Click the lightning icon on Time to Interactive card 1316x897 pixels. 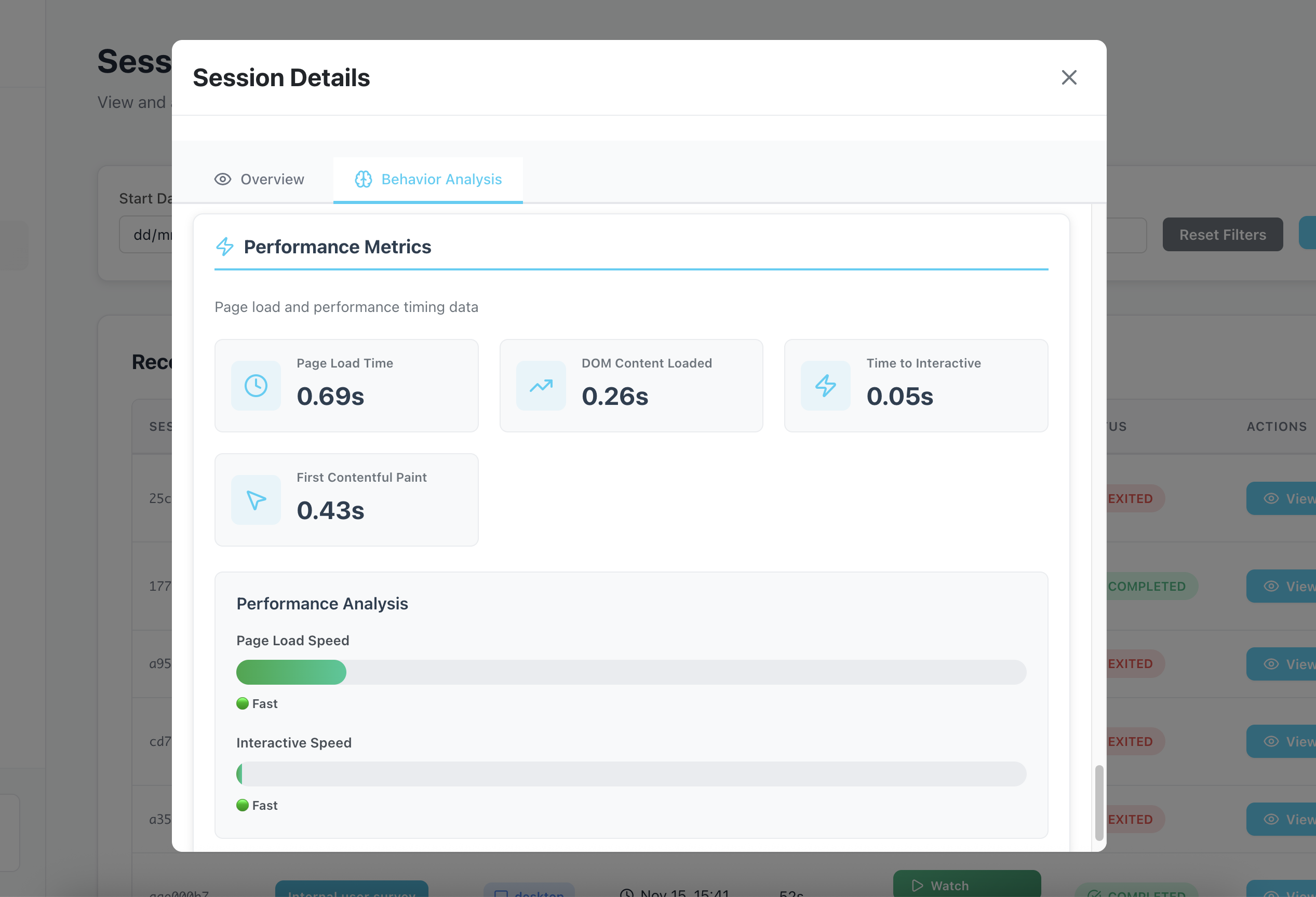826,385
